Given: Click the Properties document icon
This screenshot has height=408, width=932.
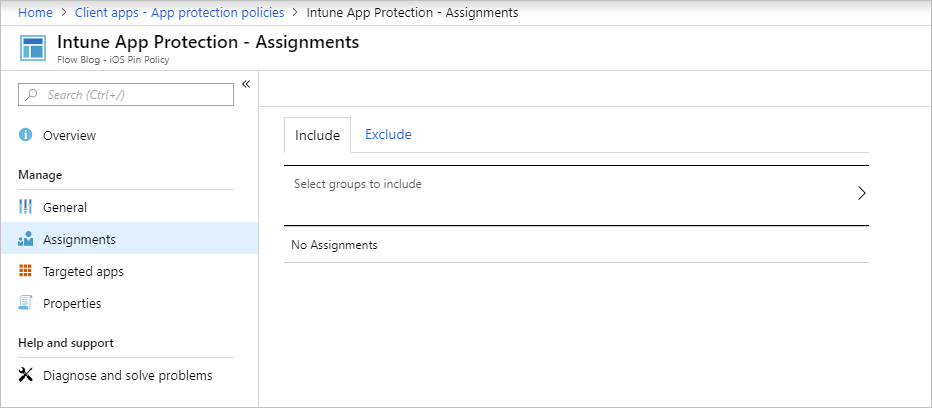Looking at the screenshot, I should tap(26, 303).
